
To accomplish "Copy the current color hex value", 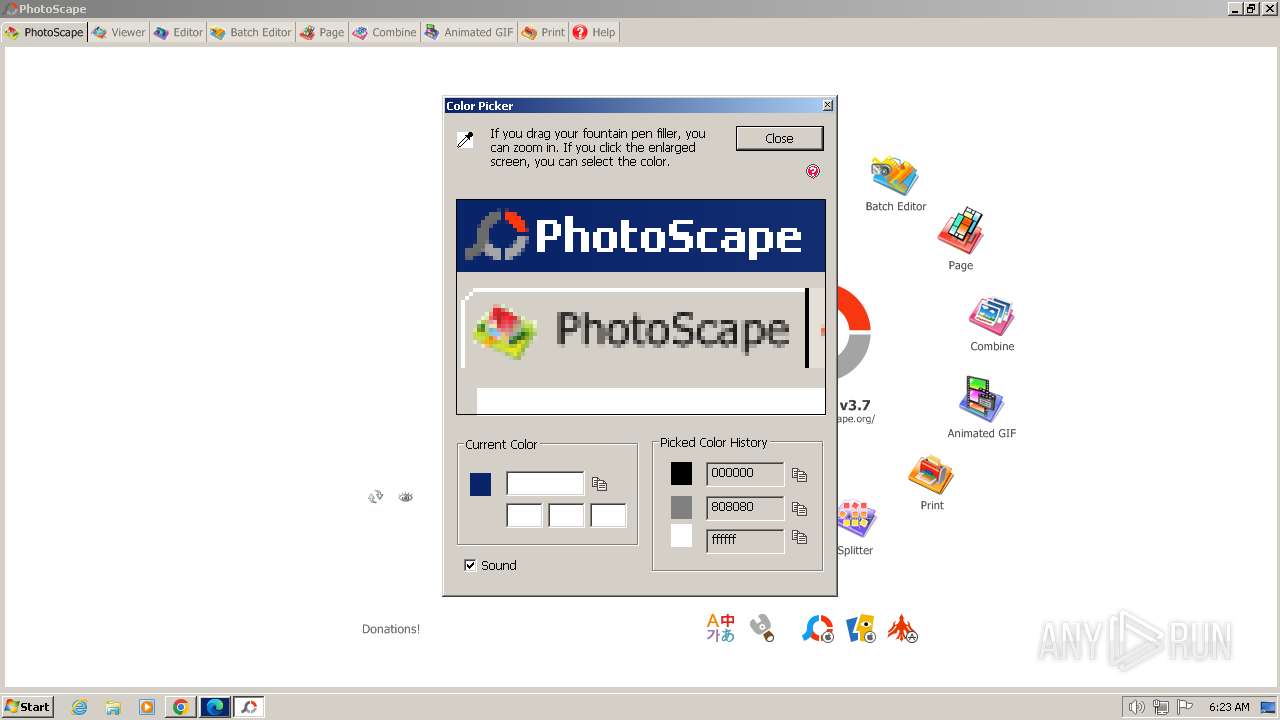I will (x=599, y=484).
